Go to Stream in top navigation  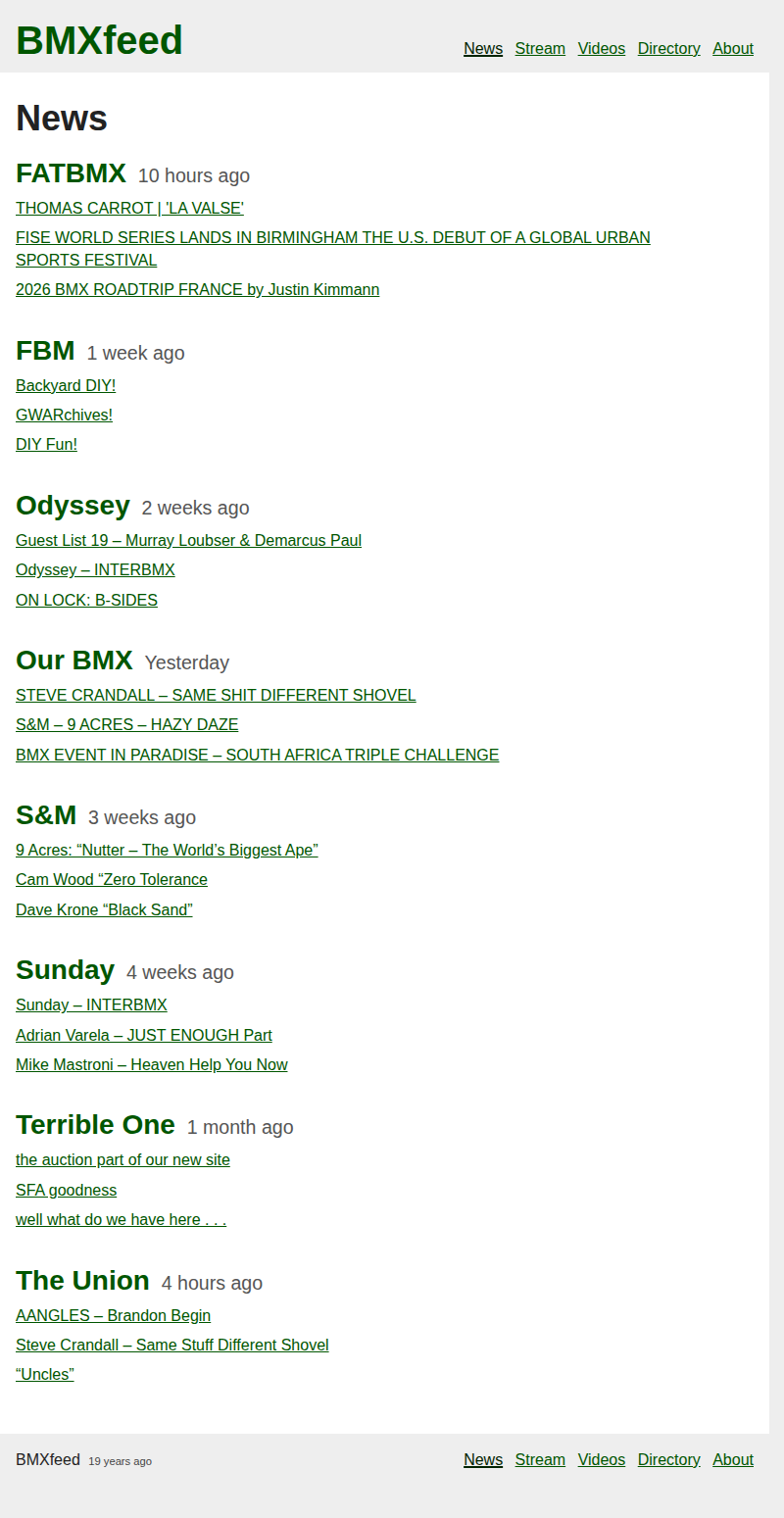click(540, 49)
